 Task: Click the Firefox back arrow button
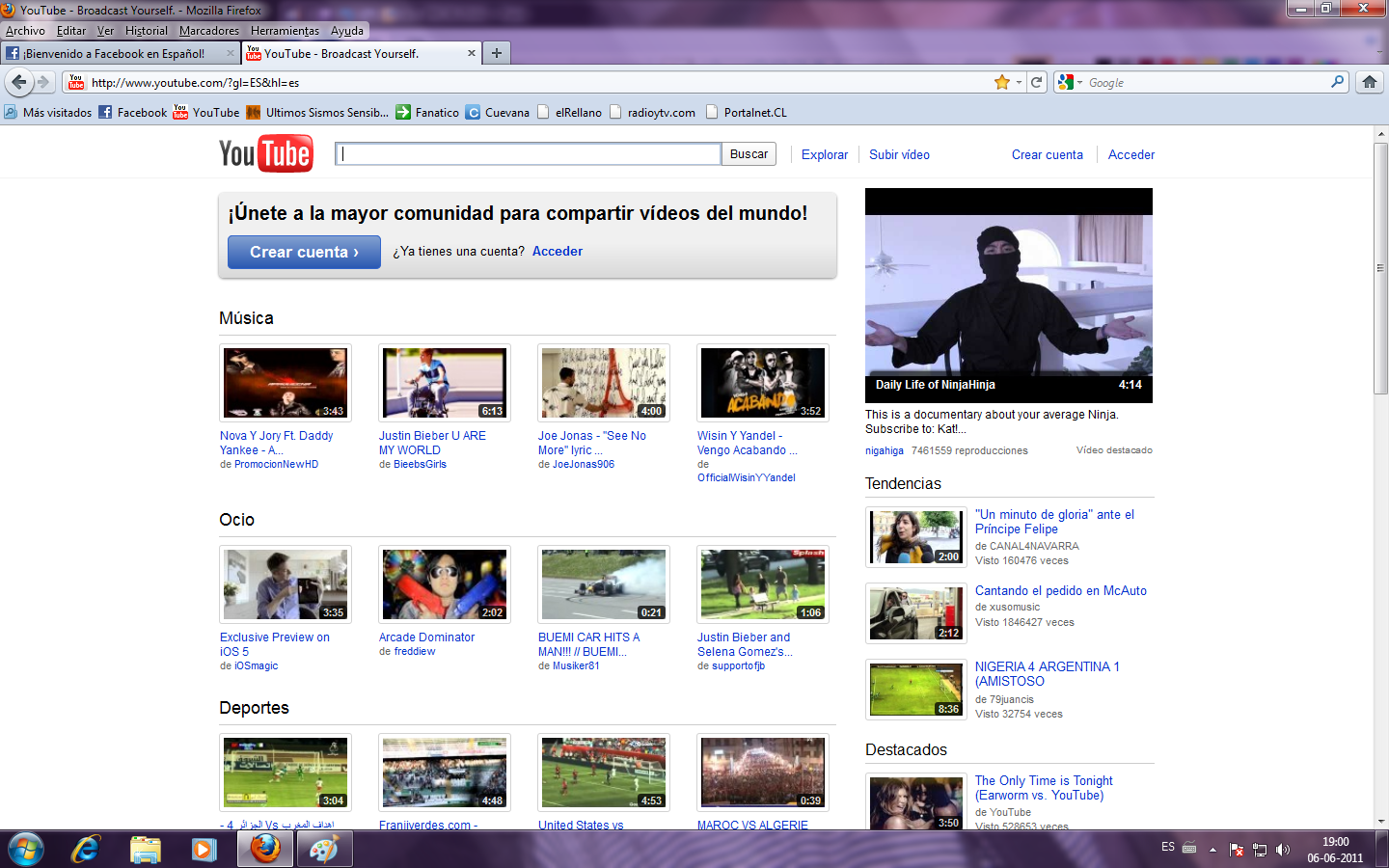click(x=18, y=82)
